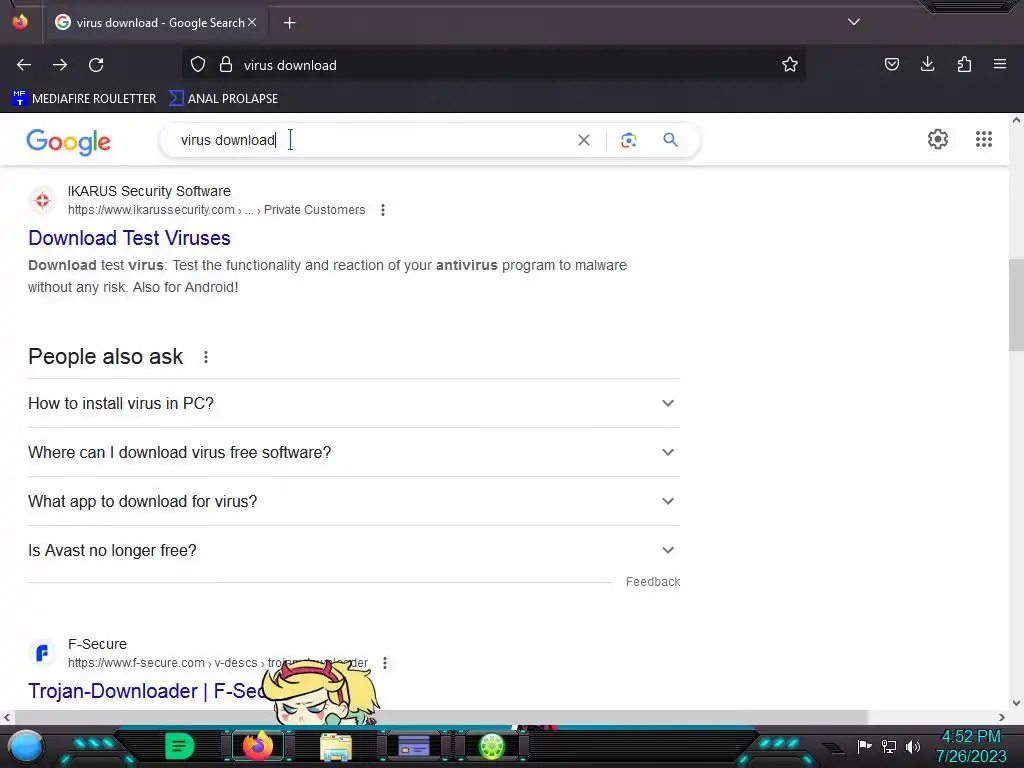Image resolution: width=1024 pixels, height=768 pixels.
Task: Expand What app to download for virus?
Action: click(354, 502)
